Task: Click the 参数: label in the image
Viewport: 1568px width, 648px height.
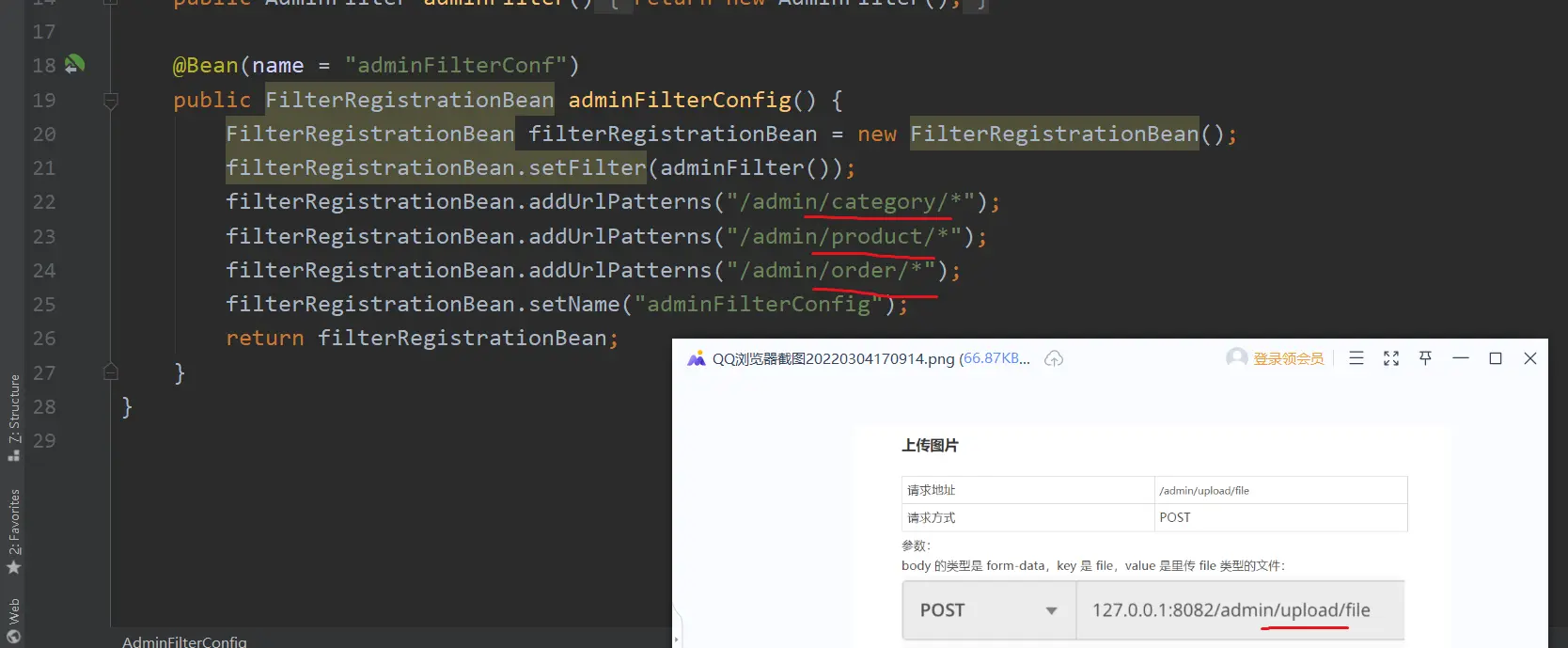Action: [916, 545]
